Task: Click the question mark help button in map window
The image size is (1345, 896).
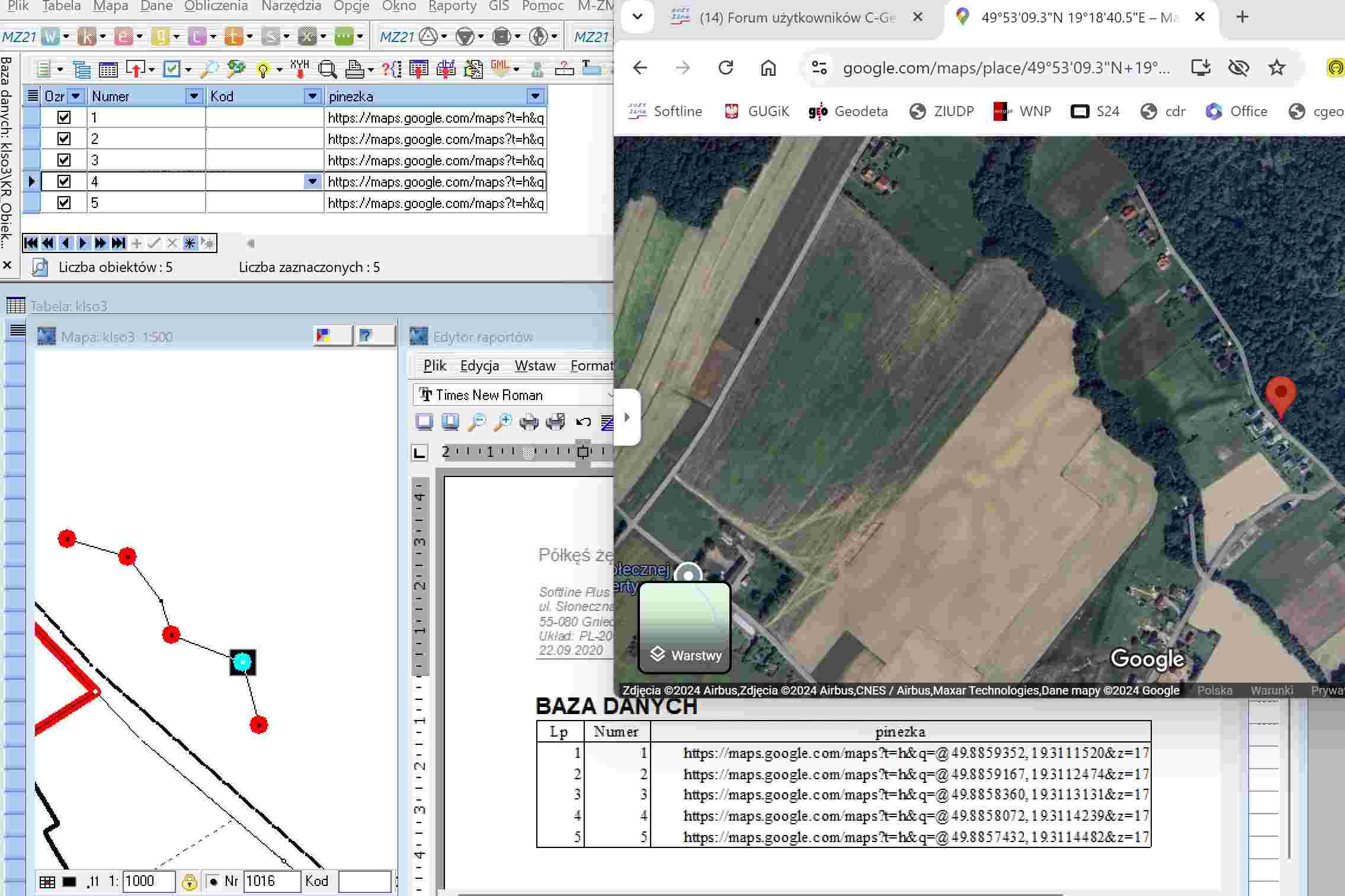Action: [376, 336]
